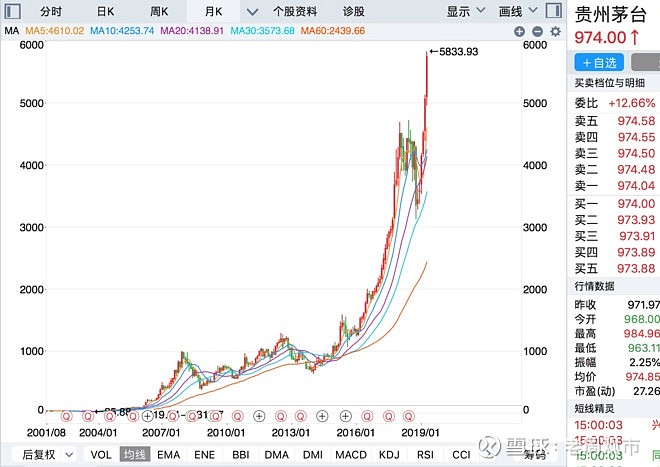This screenshot has height=467, width=660.
Task: Show the CCI indicator
Action: click(461, 455)
